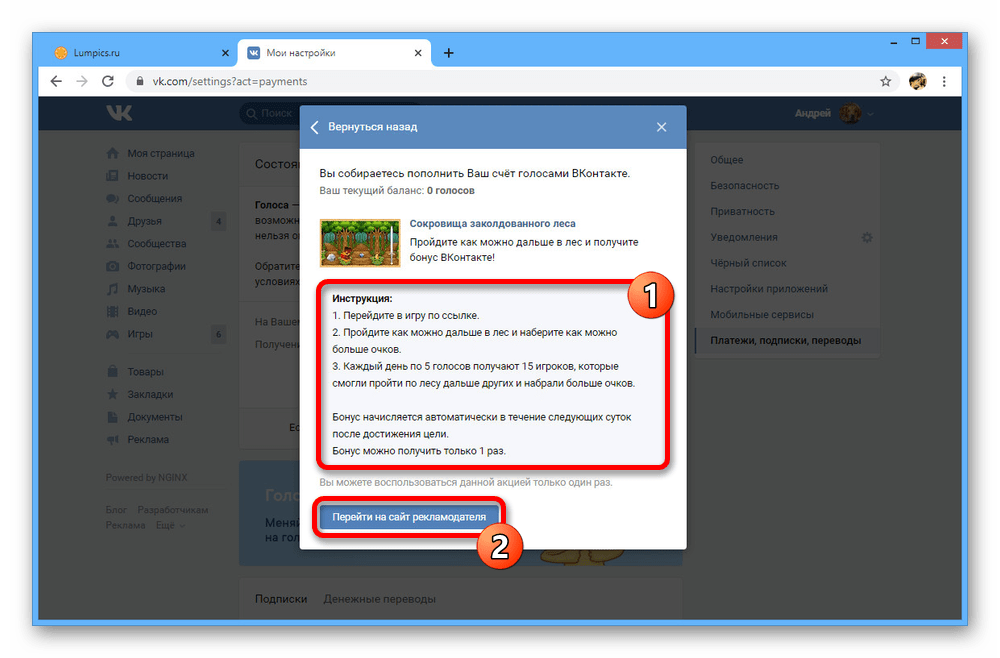The width and height of the screenshot is (1000, 658).
Task: Open the Chrome three-dot menu
Action: [944, 81]
